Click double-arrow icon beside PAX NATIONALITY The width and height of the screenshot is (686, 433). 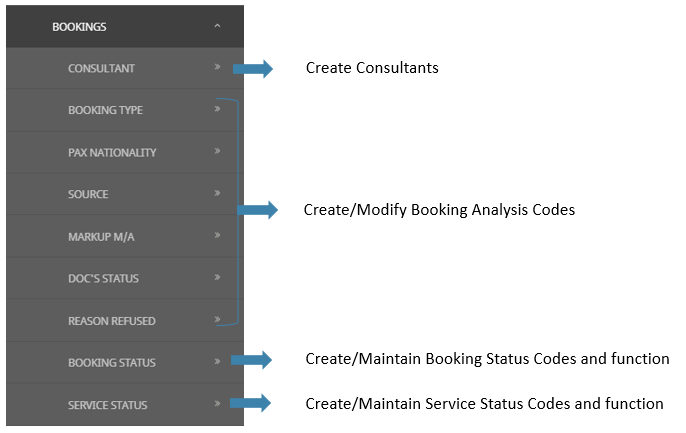point(217,151)
